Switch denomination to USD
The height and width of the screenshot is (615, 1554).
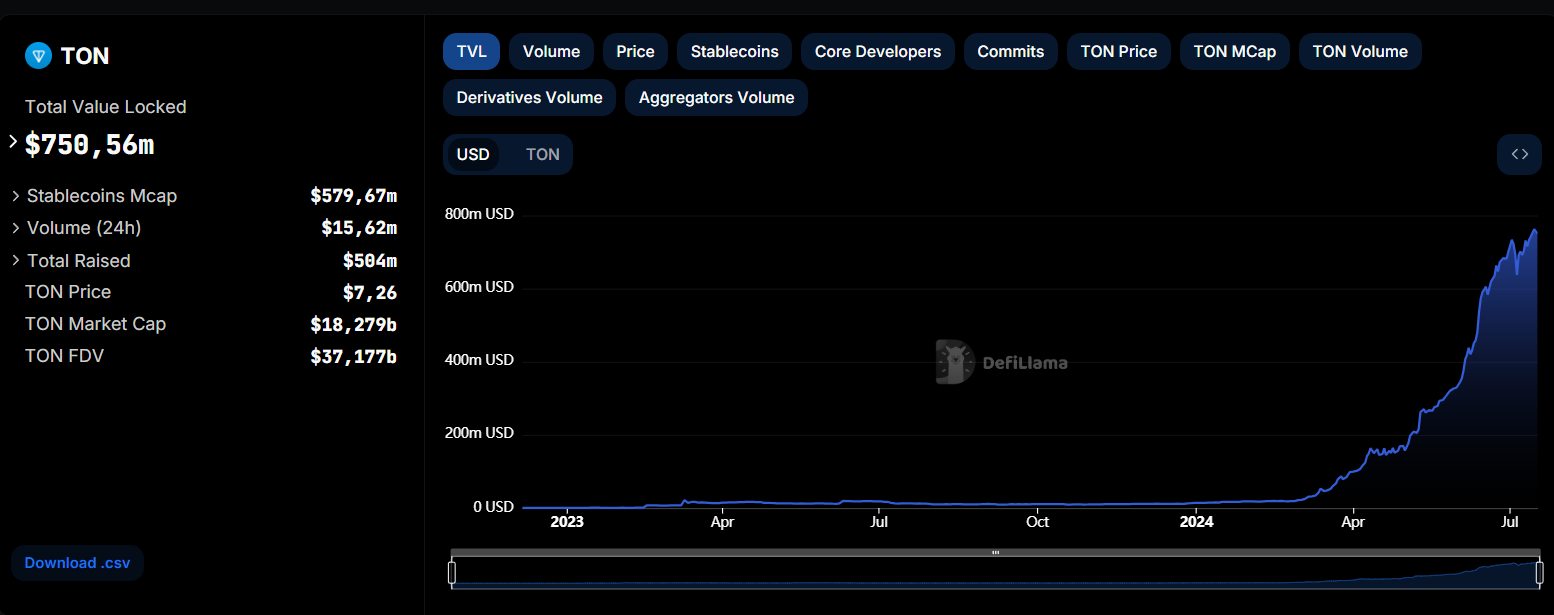[473, 155]
